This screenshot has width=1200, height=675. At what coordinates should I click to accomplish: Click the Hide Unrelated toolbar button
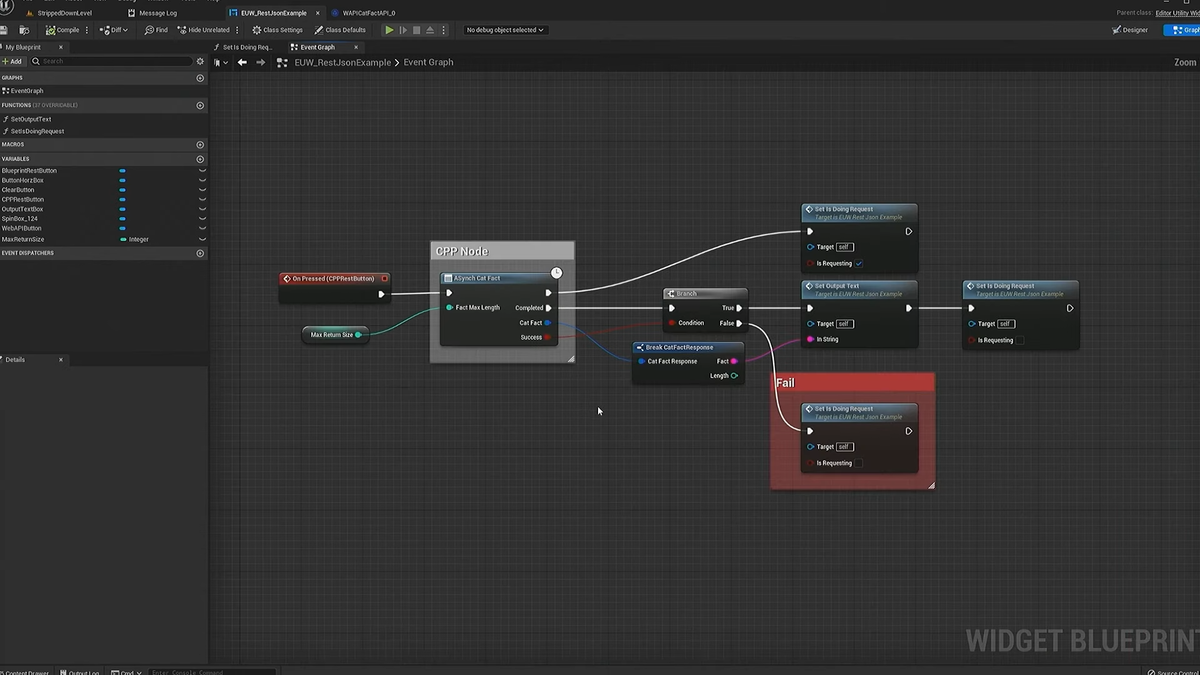click(203, 30)
